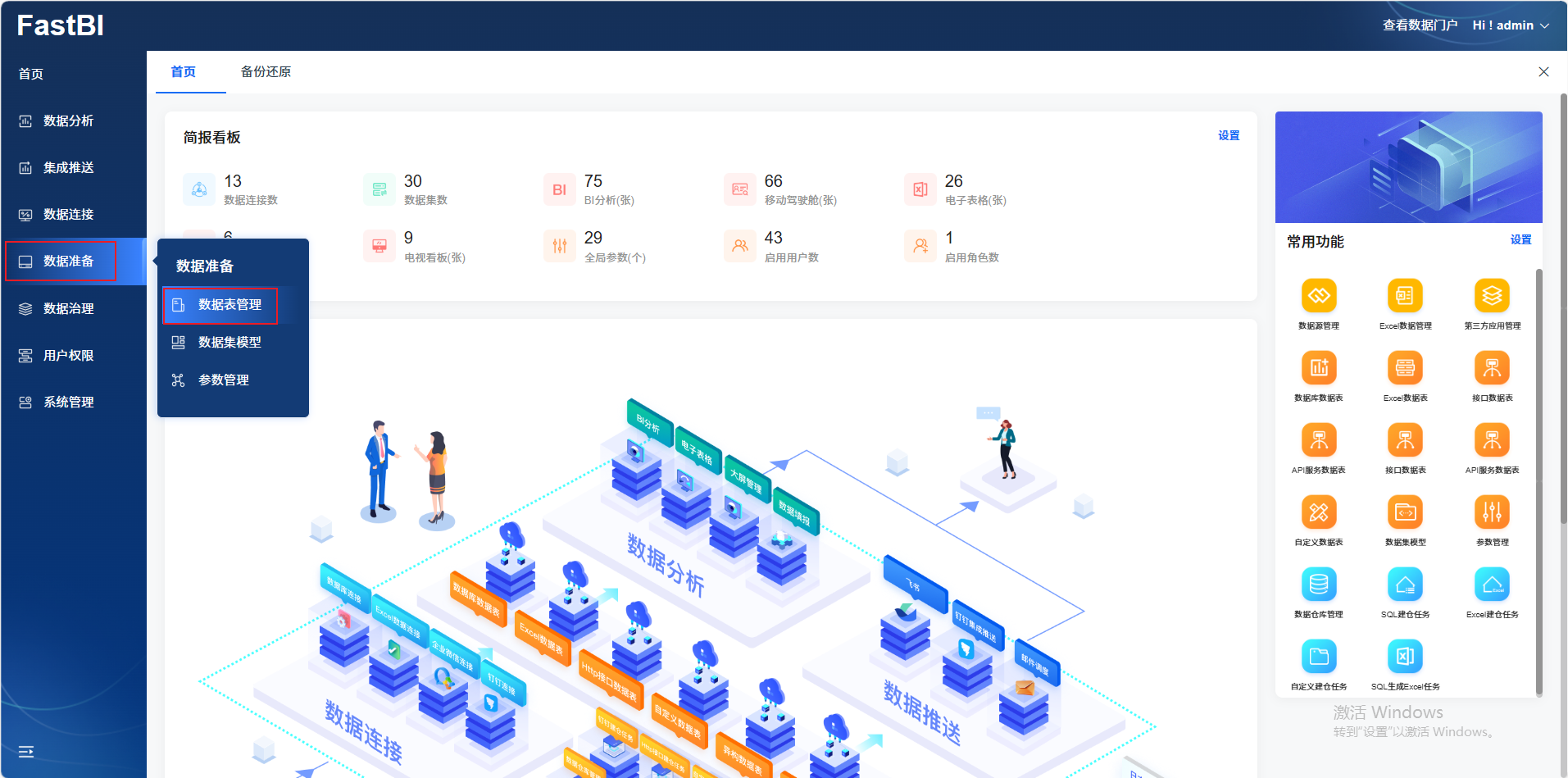Image resolution: width=1568 pixels, height=778 pixels.
Task: Open the 自定义数据表 shortcut icon
Action: [x=1318, y=512]
